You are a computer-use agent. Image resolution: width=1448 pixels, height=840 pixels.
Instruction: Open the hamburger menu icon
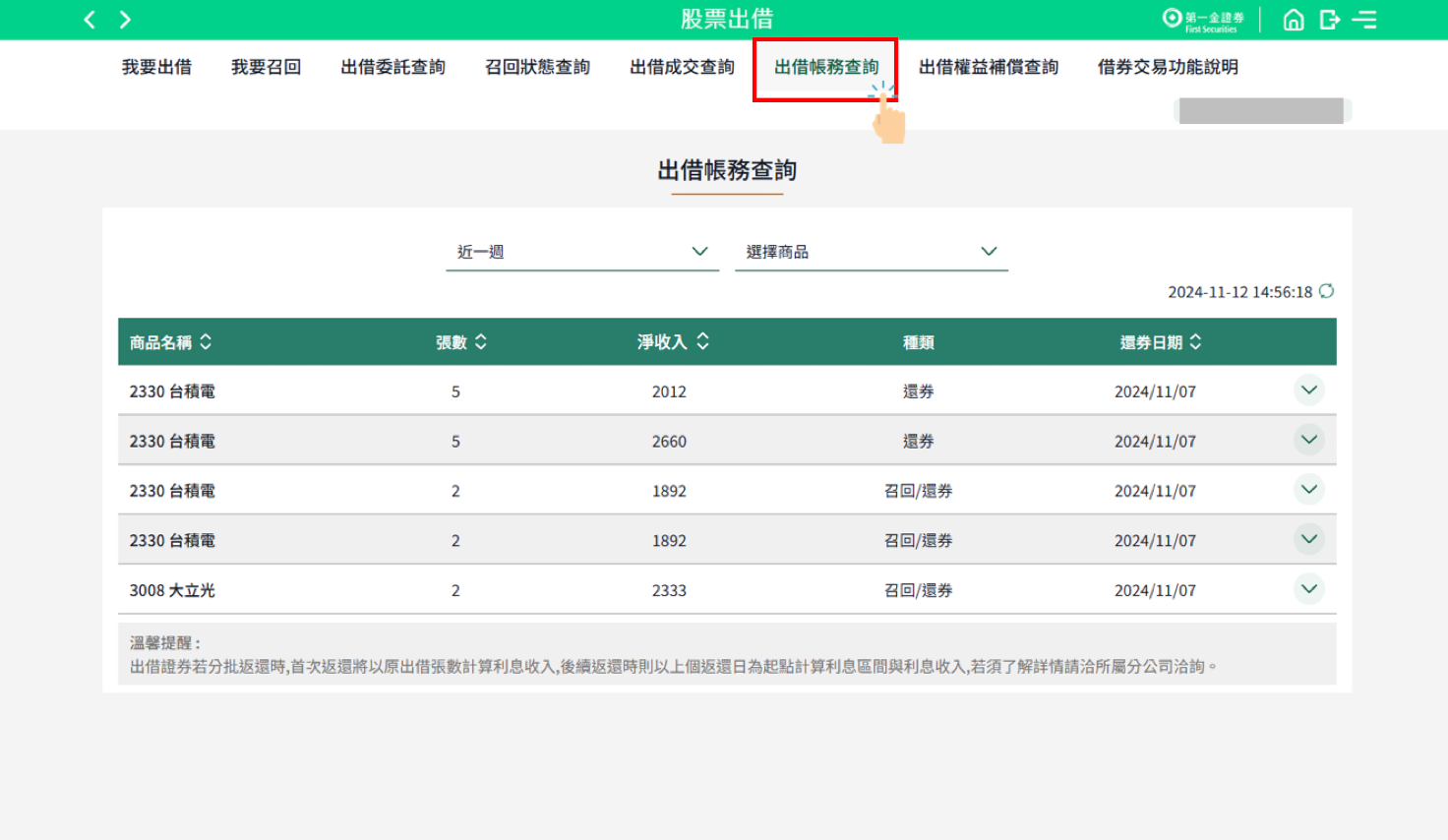1364,20
